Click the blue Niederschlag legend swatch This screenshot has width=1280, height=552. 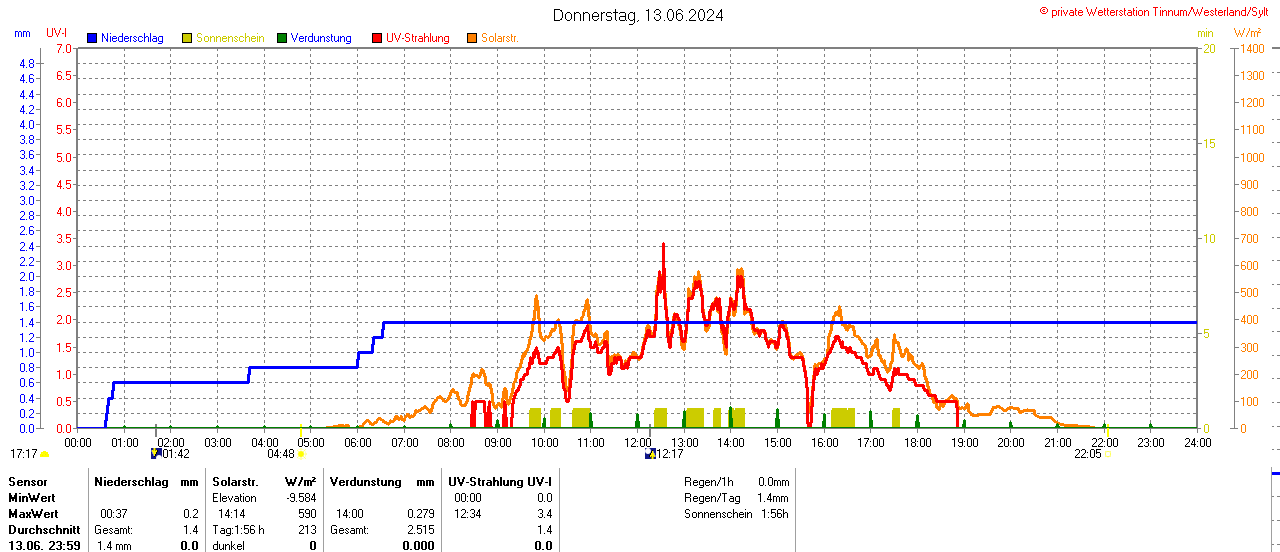[92, 38]
